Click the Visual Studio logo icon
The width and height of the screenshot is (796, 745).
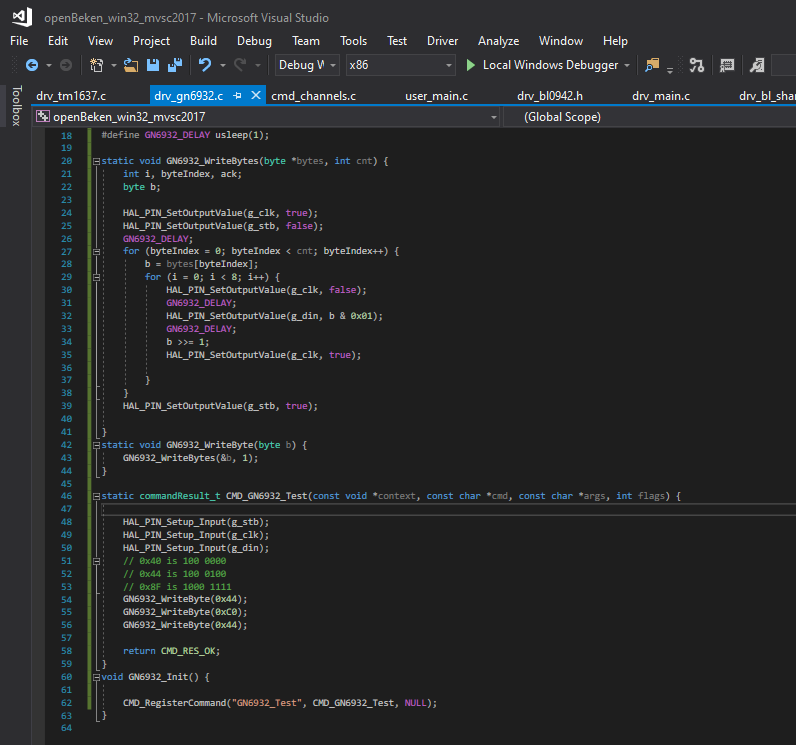(22, 17)
